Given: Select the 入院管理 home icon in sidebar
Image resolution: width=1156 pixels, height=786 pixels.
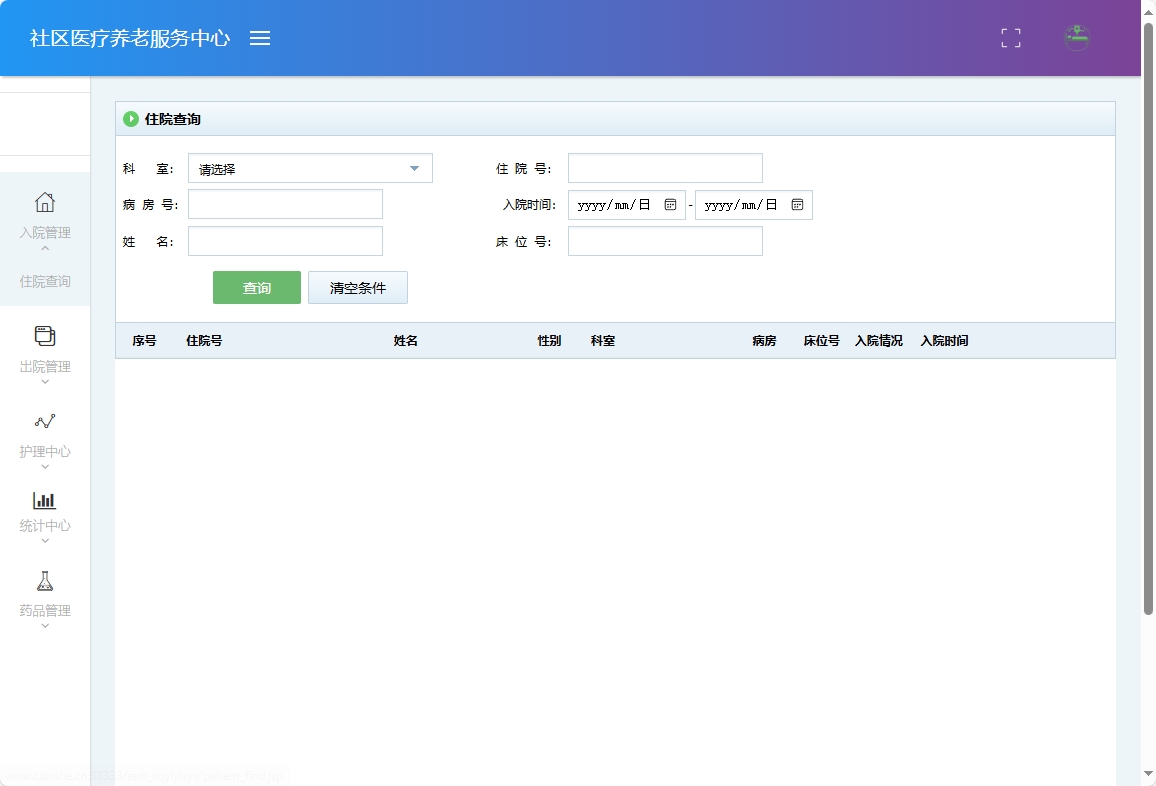Looking at the screenshot, I should 45,202.
